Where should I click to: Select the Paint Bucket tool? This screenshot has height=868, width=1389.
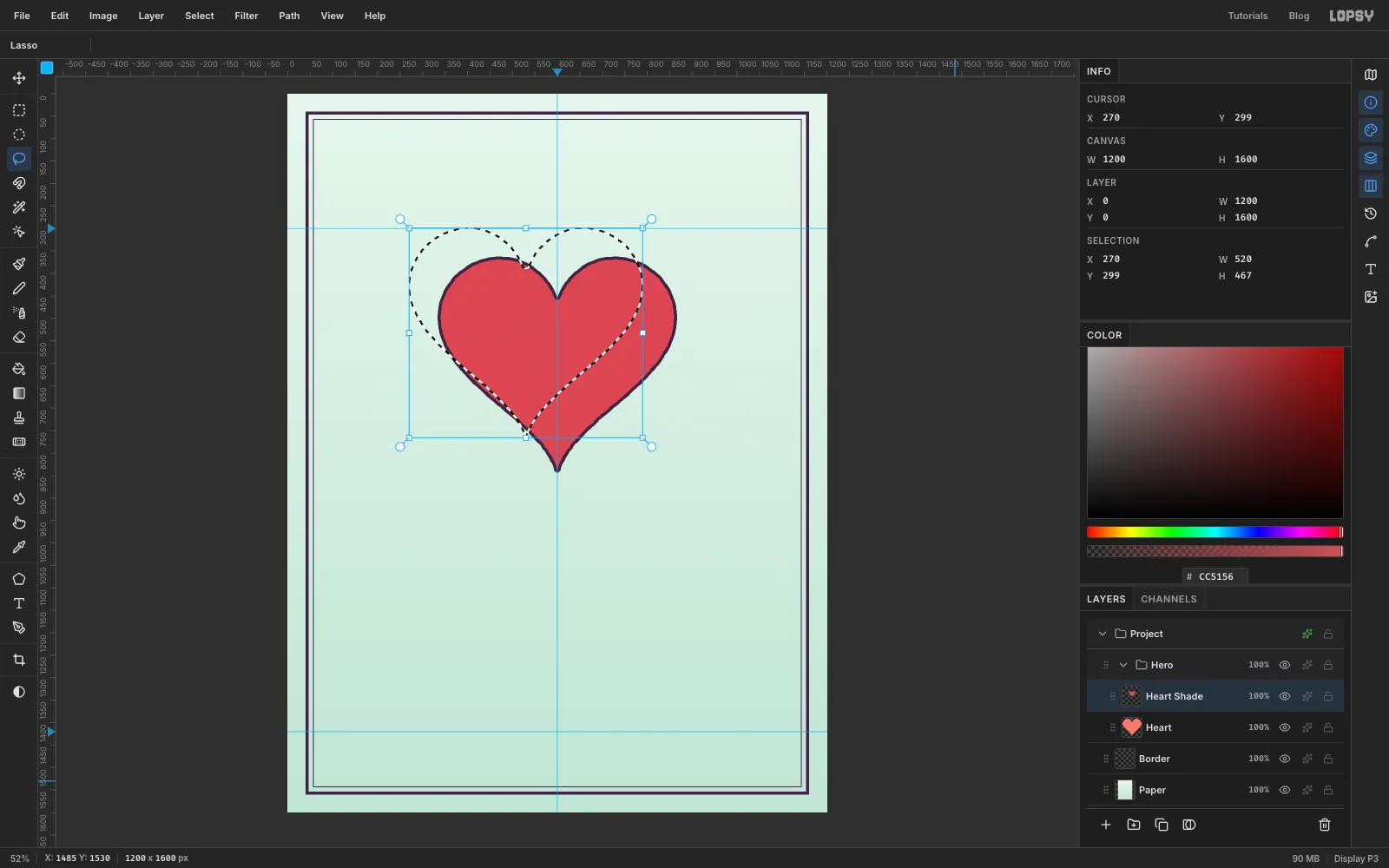19,369
